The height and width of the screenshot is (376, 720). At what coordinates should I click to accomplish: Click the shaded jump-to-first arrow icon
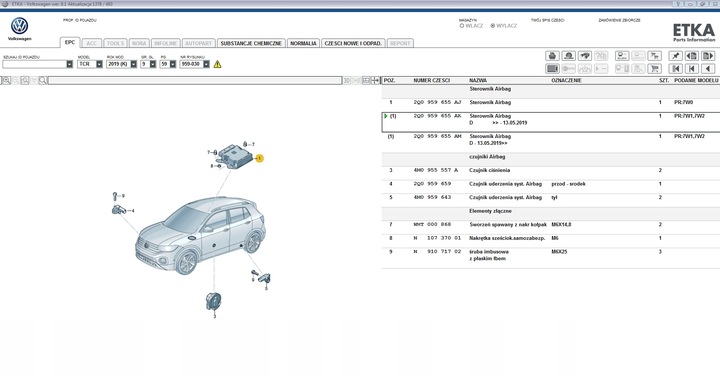point(675,69)
